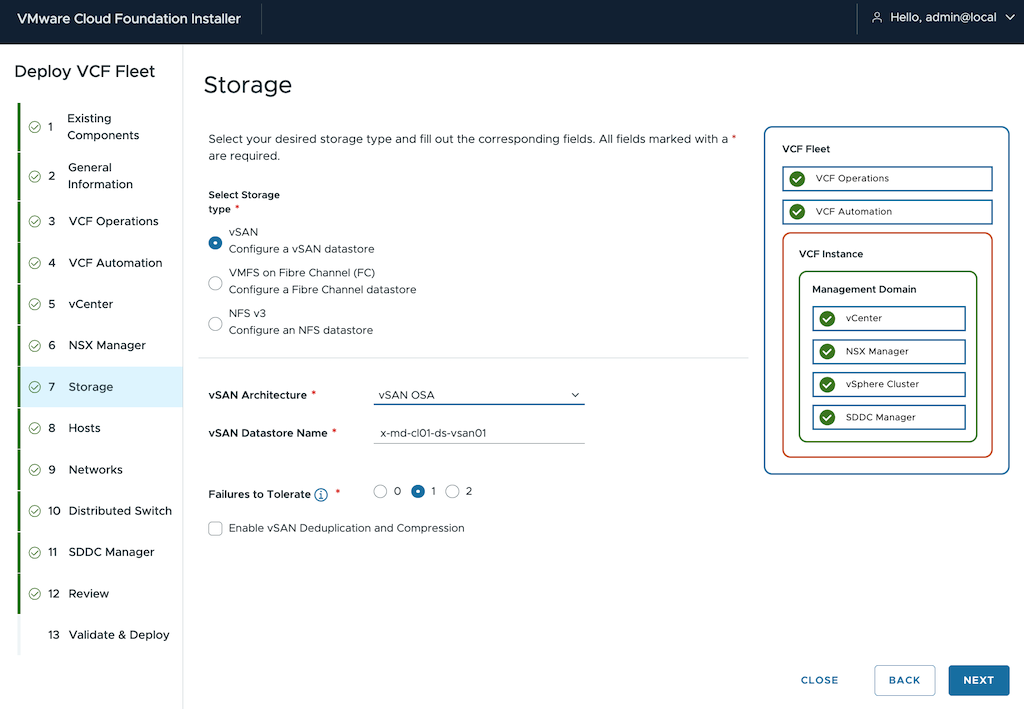Click the green checkmark beside VCF Operations in diagram
The image size is (1024, 709).
(x=797, y=179)
